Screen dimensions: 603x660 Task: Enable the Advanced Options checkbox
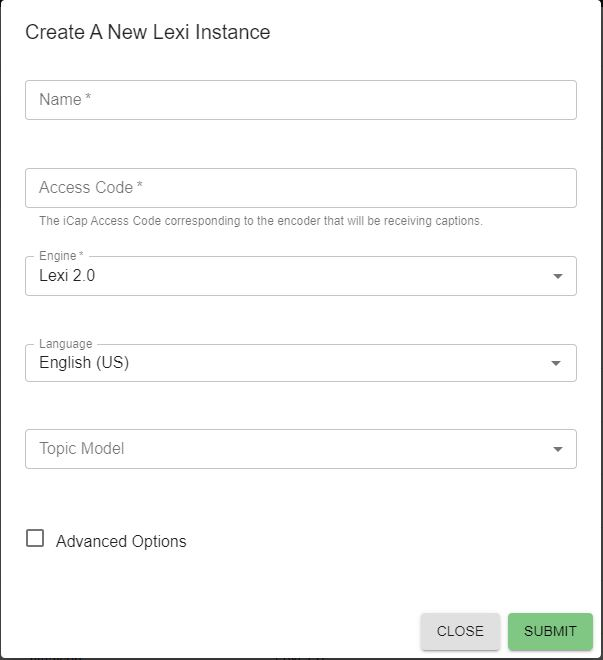(x=35, y=538)
